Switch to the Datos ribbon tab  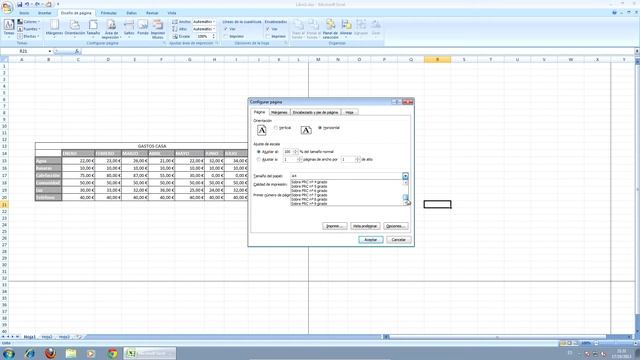pyautogui.click(x=131, y=13)
